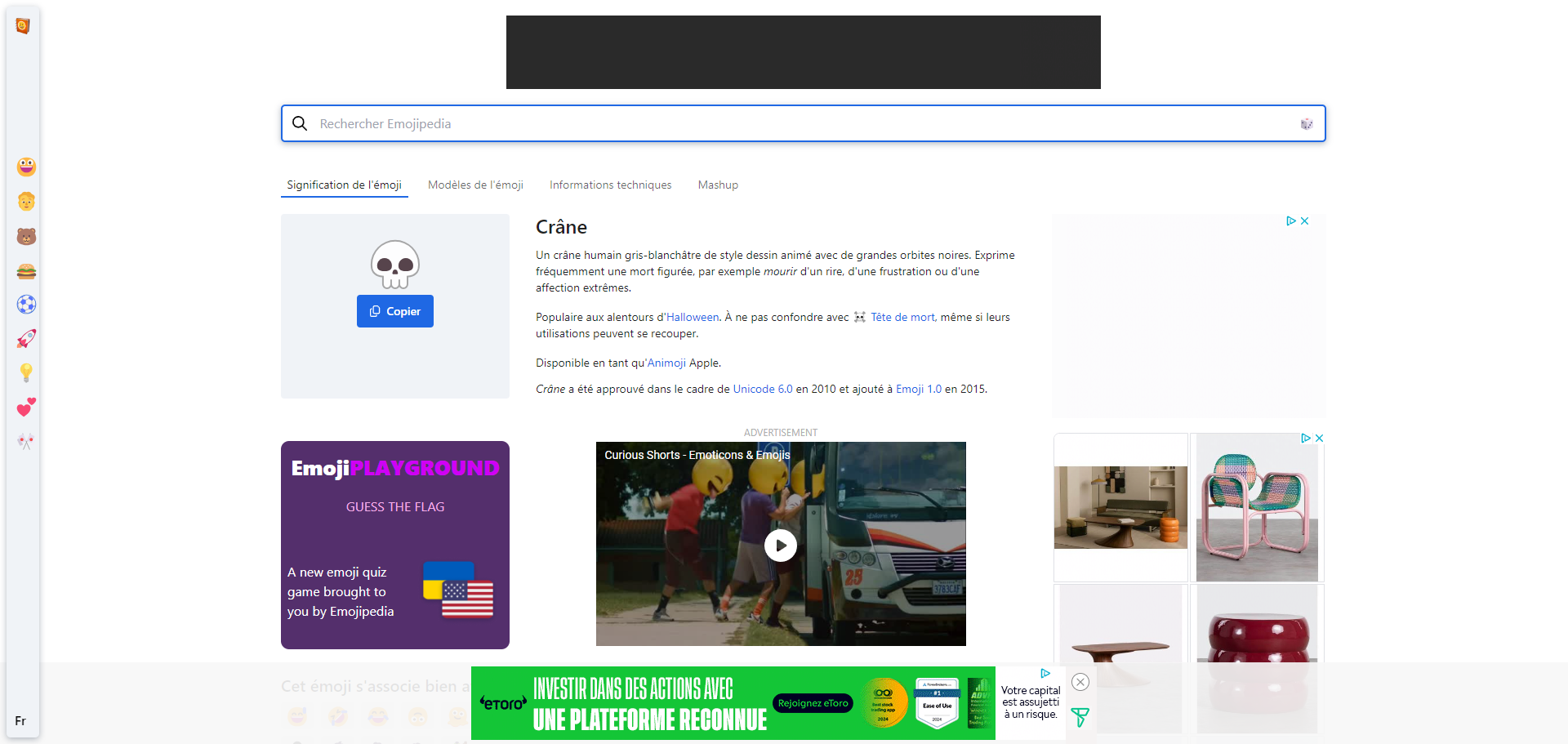Open the Unicode 6.0 link

pyautogui.click(x=763, y=390)
